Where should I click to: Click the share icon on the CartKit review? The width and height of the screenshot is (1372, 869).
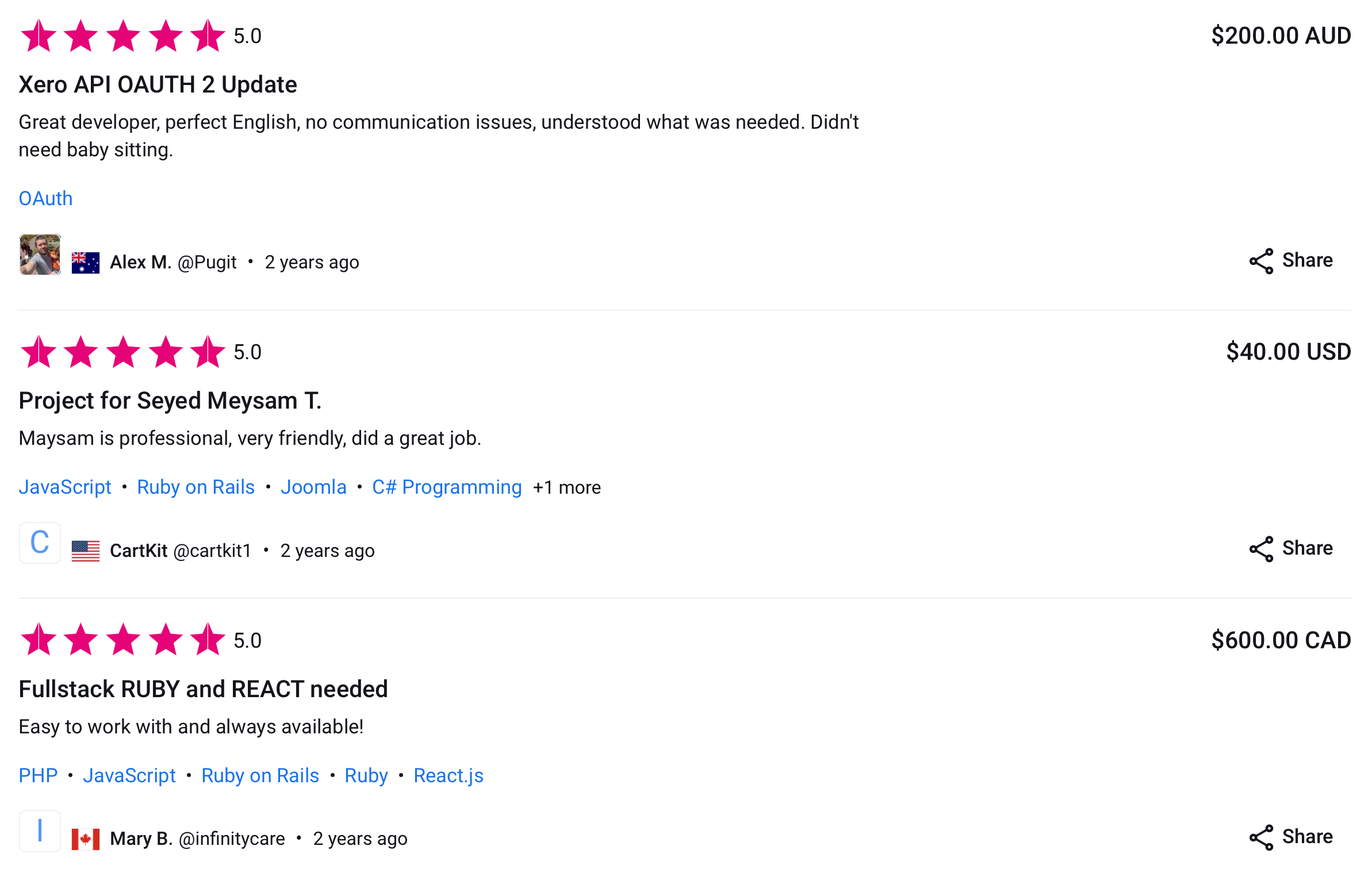pyautogui.click(x=1260, y=549)
